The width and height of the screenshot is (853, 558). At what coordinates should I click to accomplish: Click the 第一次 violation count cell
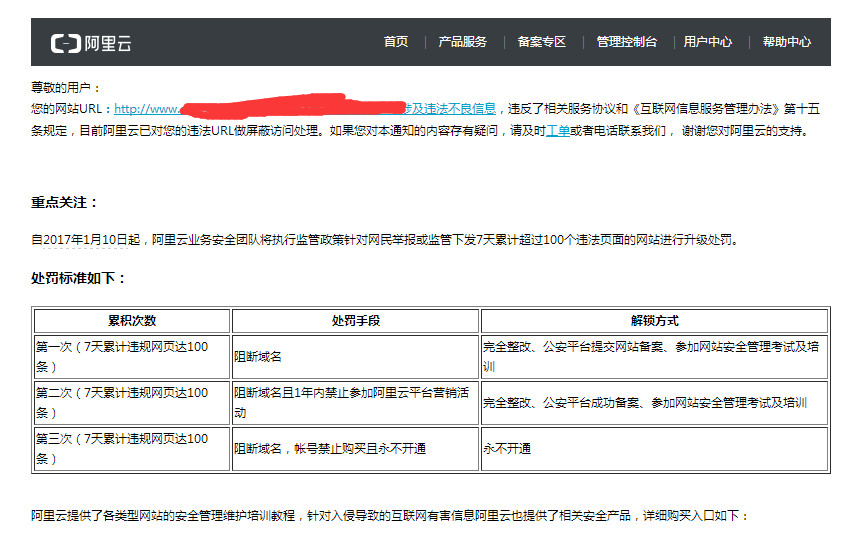click(132, 357)
